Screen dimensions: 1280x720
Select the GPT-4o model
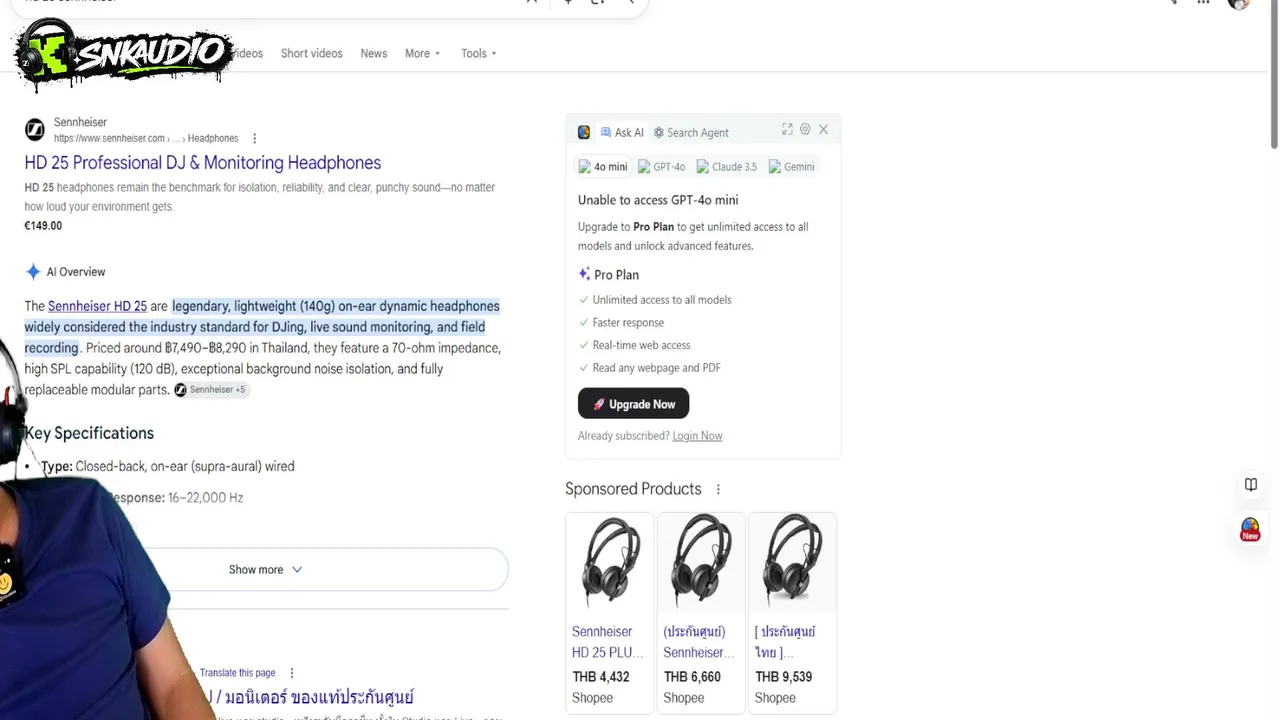pos(662,167)
